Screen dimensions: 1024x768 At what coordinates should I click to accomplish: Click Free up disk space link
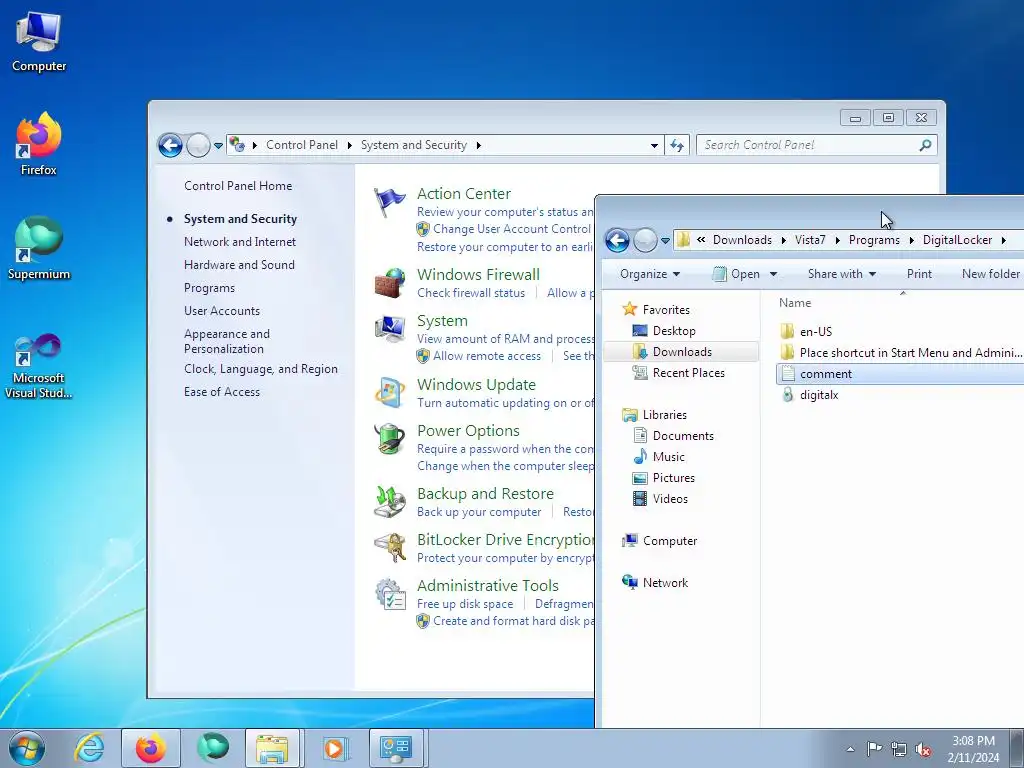[x=465, y=604]
